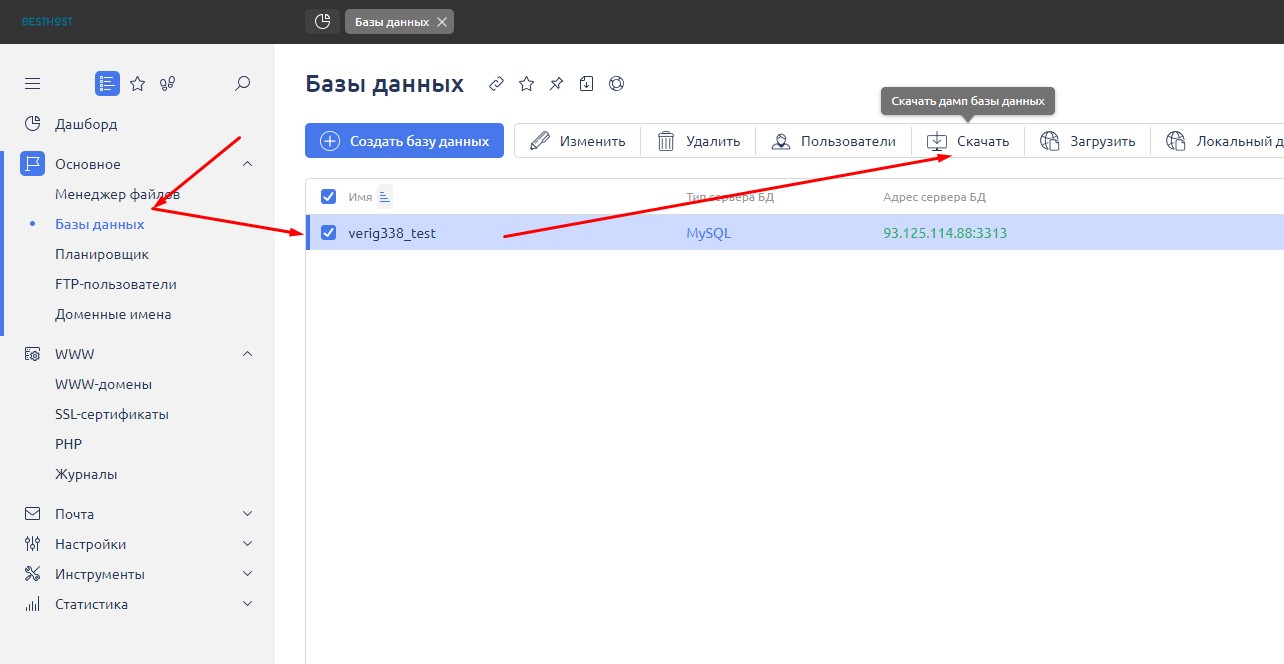Open Менеджер файлов in sidebar
The width and height of the screenshot is (1284, 664).
[117, 194]
